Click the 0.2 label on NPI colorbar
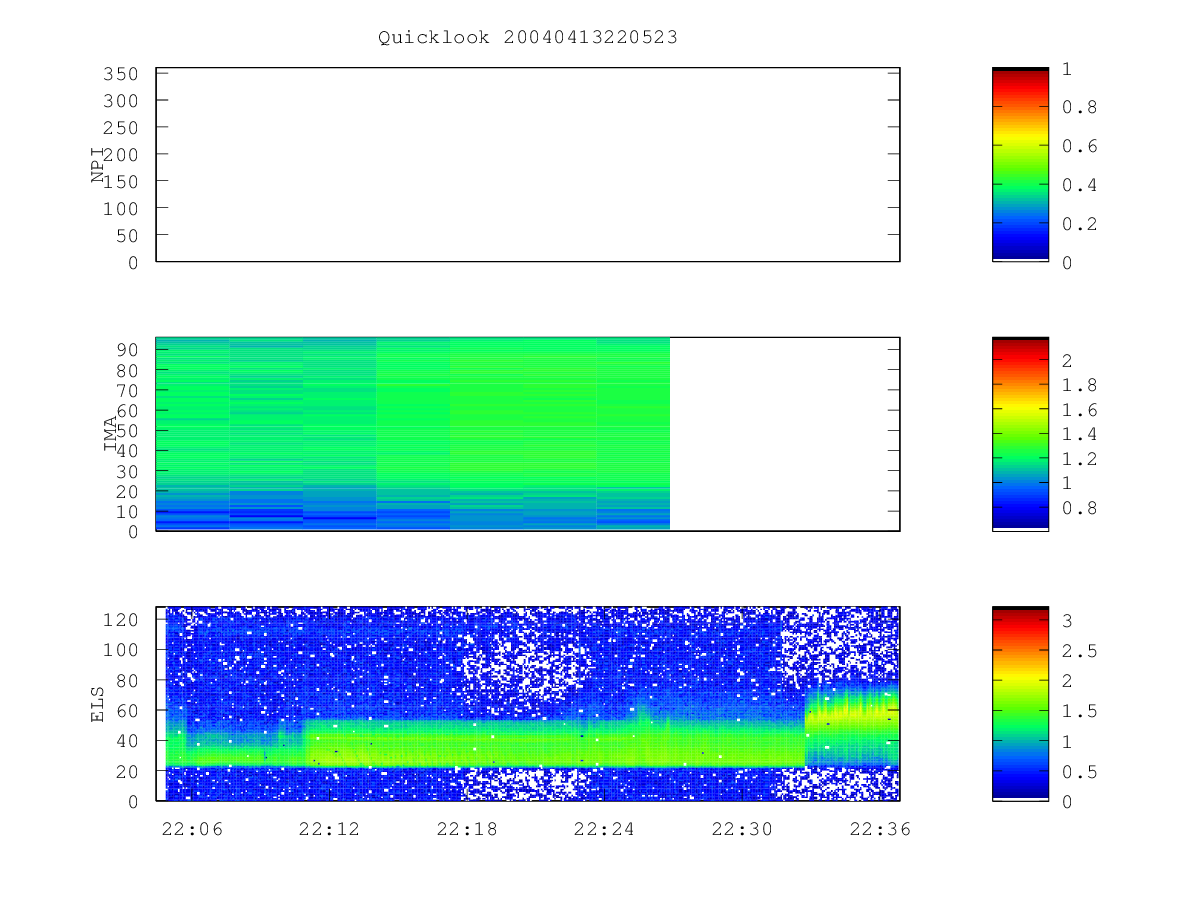 click(1078, 224)
